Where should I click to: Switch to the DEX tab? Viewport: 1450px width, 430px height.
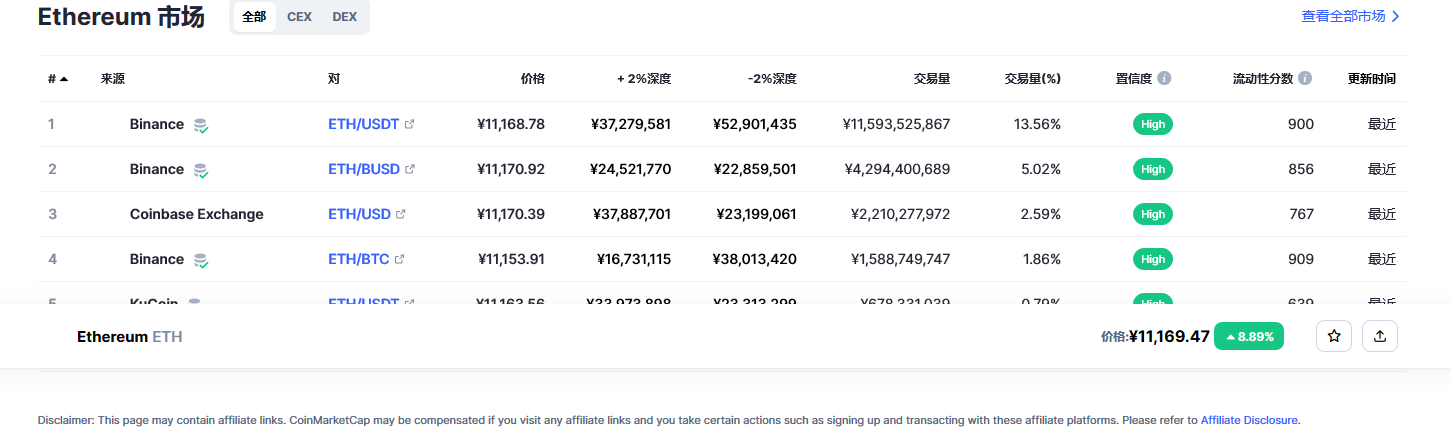coord(344,17)
